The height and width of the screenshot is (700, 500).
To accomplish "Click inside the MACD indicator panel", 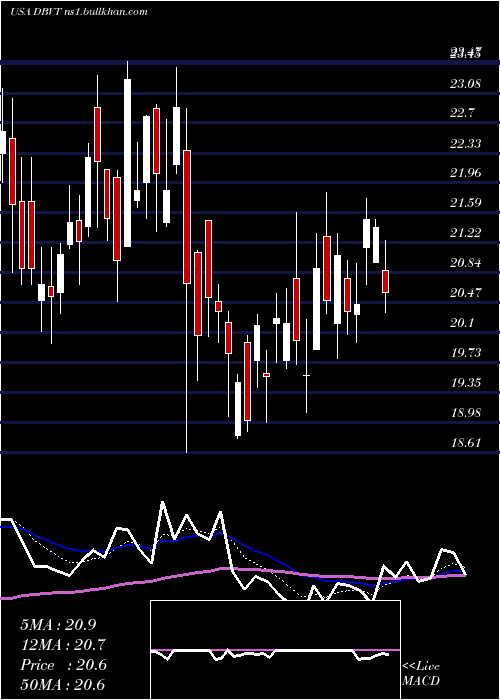I will coord(275,650).
